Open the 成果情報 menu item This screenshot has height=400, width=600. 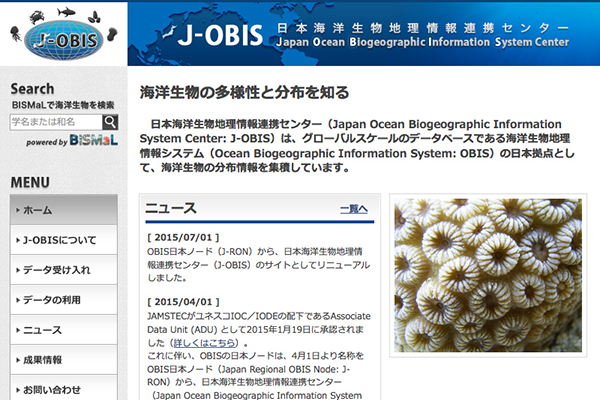pos(64,360)
